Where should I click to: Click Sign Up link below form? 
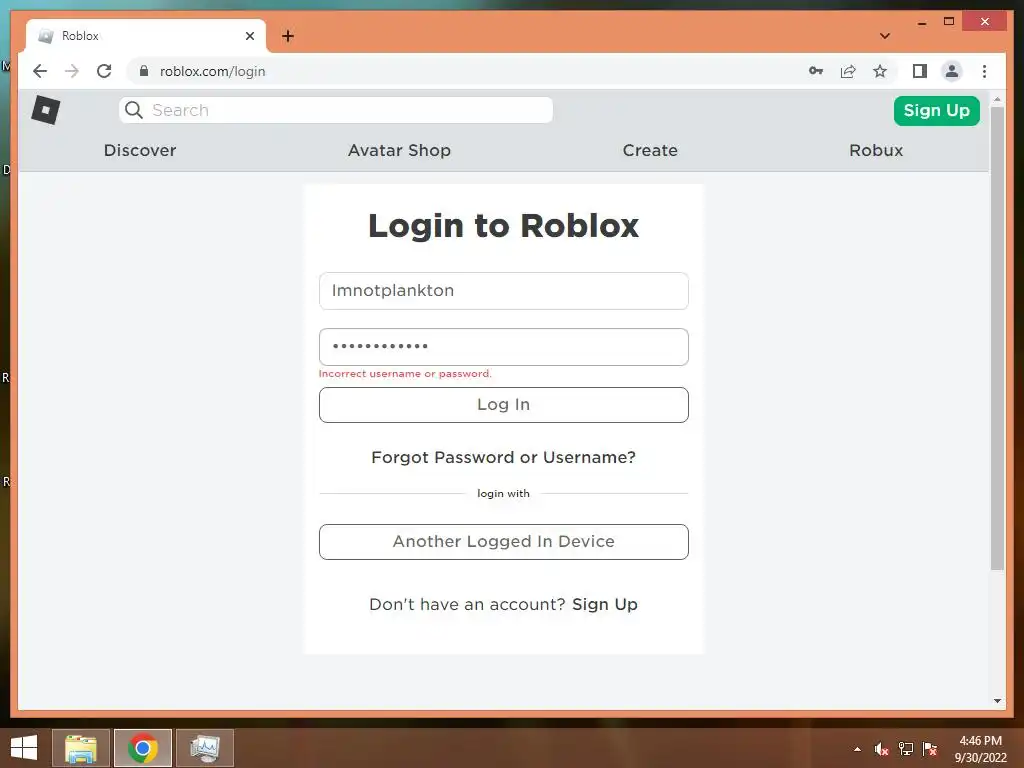(605, 604)
